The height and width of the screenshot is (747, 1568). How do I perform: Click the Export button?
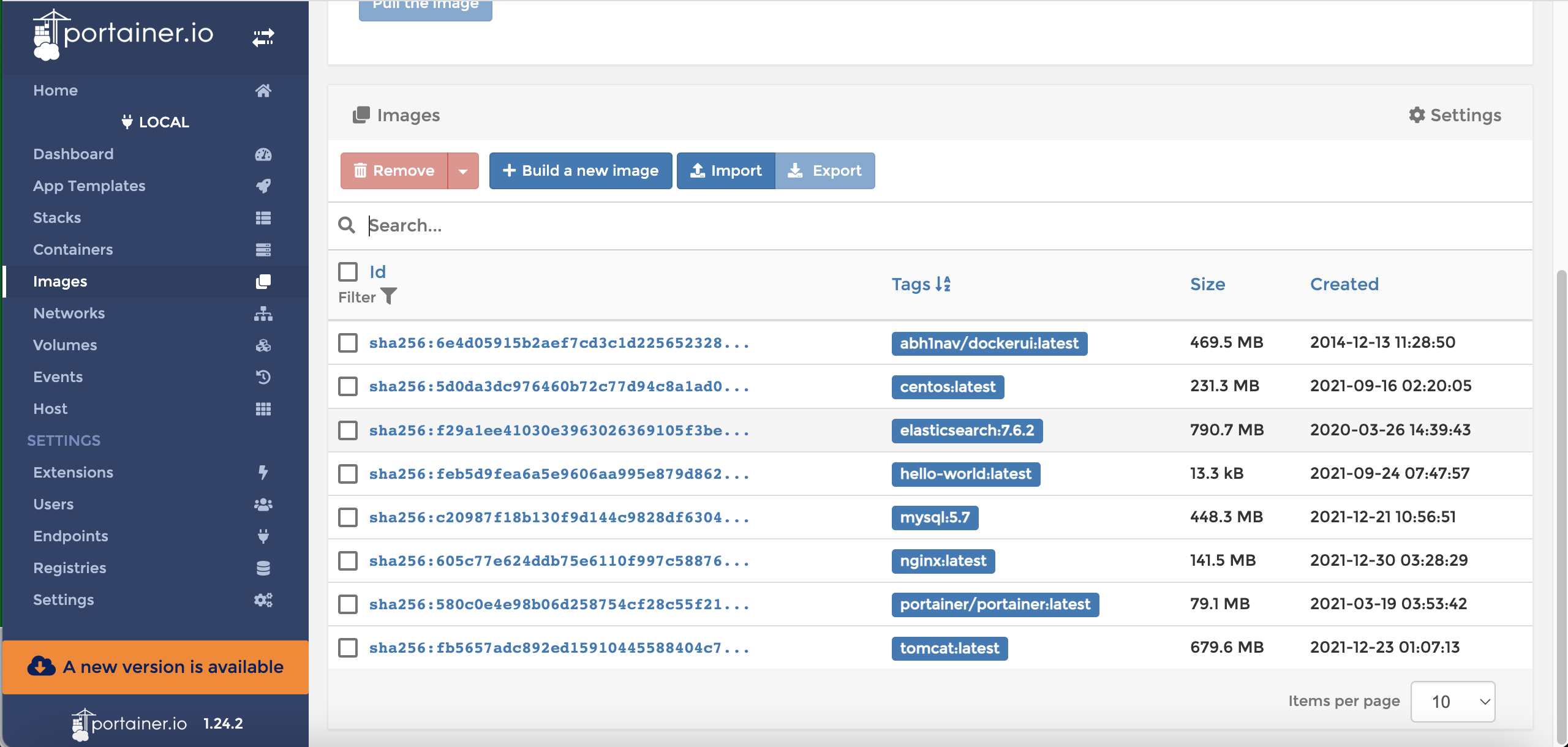coord(826,169)
